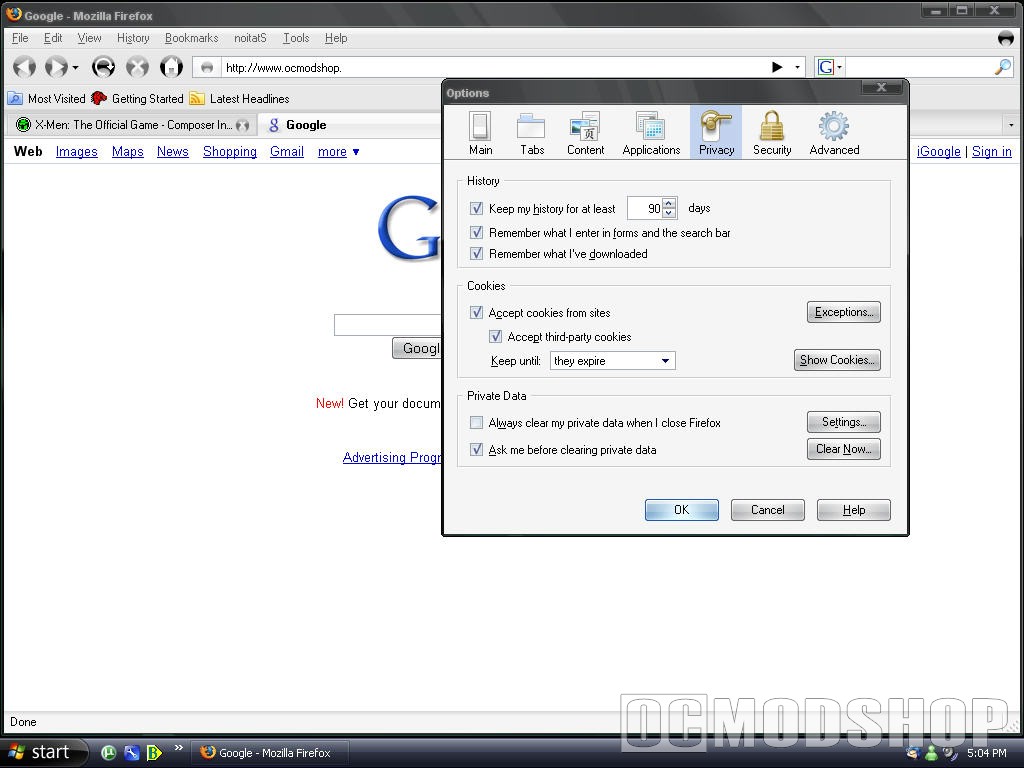Viewport: 1024px width, 768px height.
Task: Open the Applications options panel
Action: 651,133
